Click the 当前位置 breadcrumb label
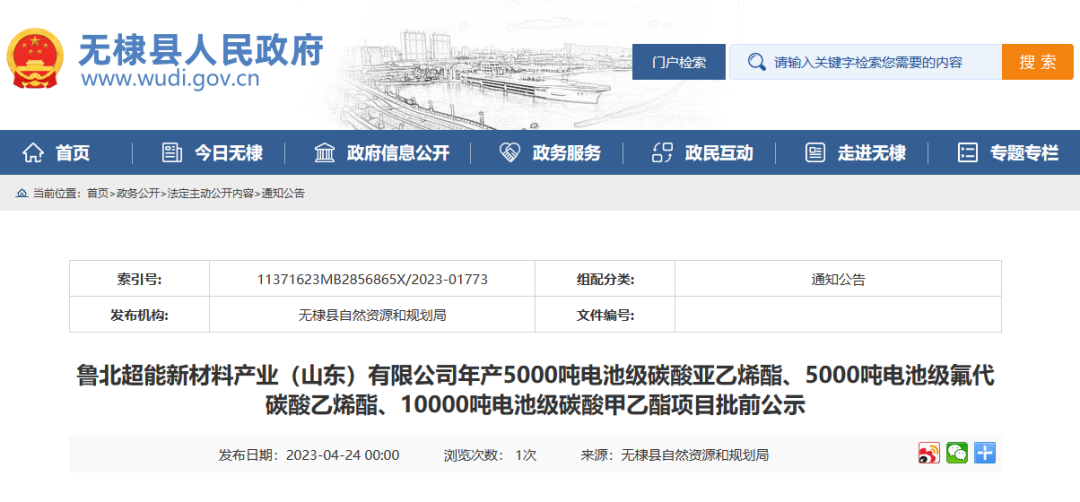The width and height of the screenshot is (1080, 502). pos(58,194)
